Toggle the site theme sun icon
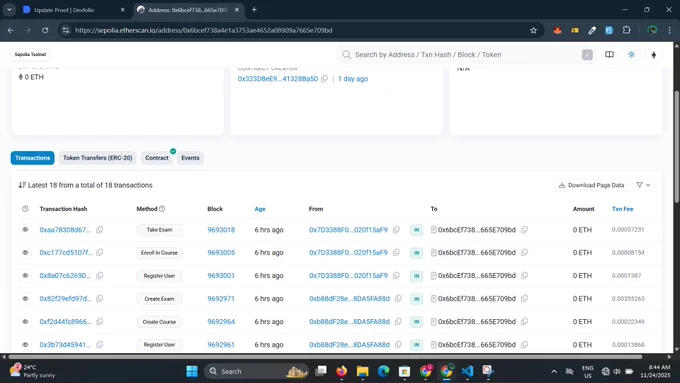The image size is (680, 383). tap(631, 55)
